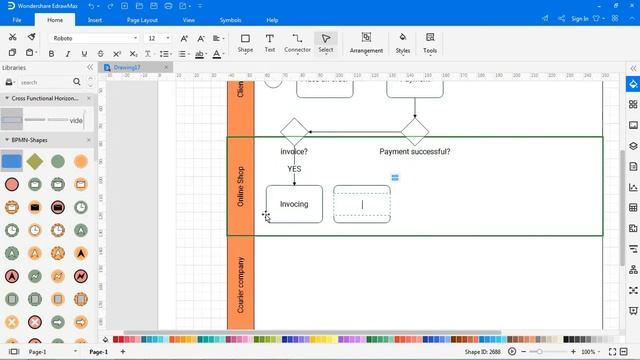This screenshot has height=360, width=640.
Task: Open the text alignment dropdown
Action: click(x=218, y=38)
